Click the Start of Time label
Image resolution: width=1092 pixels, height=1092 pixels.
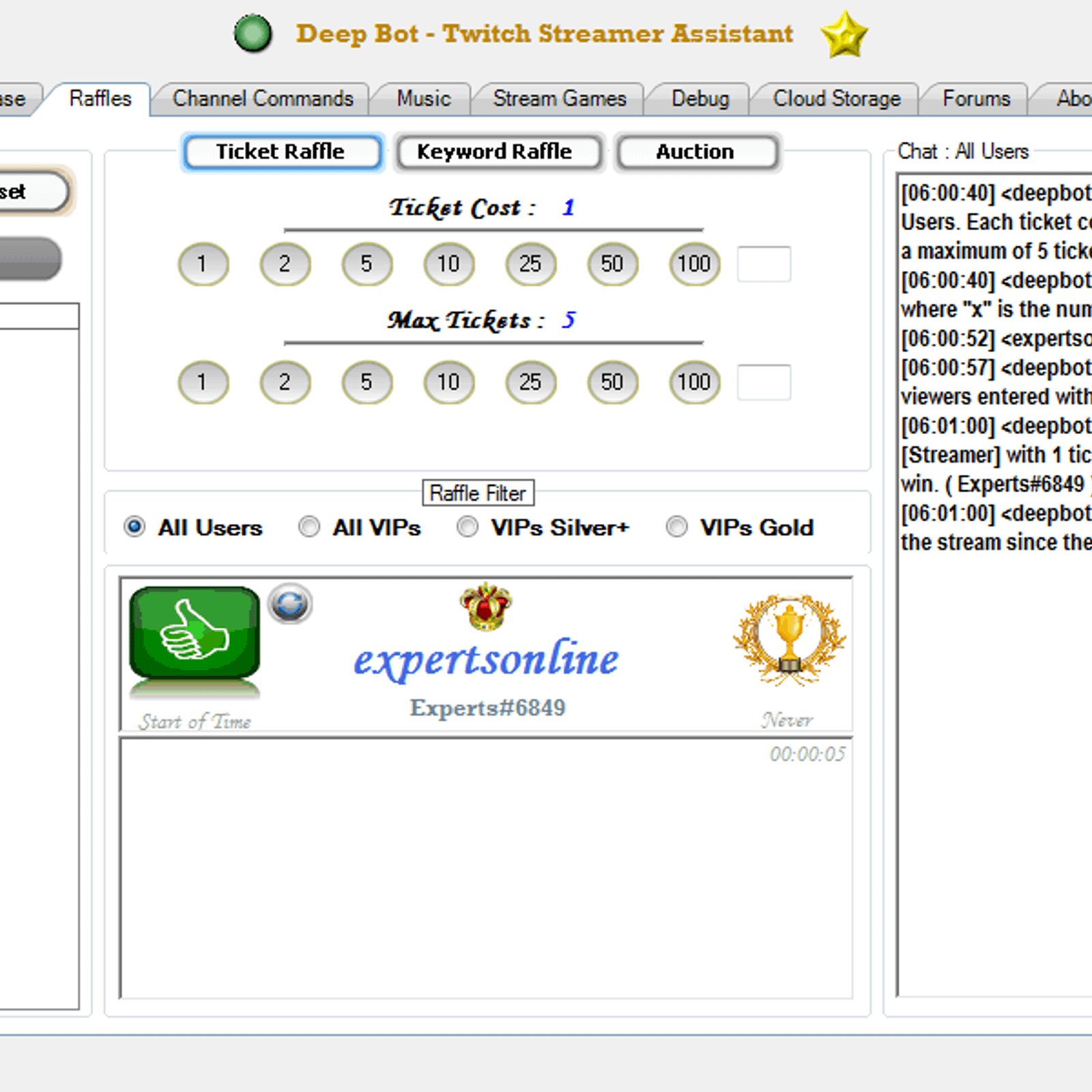[195, 721]
